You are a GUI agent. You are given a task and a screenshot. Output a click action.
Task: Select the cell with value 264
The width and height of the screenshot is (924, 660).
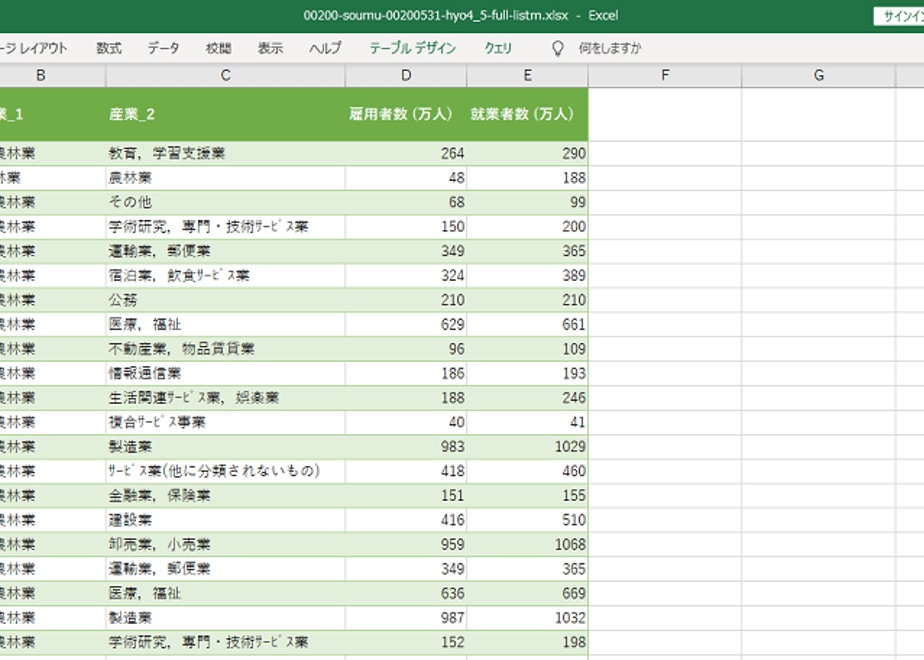pyautogui.click(x=406, y=153)
